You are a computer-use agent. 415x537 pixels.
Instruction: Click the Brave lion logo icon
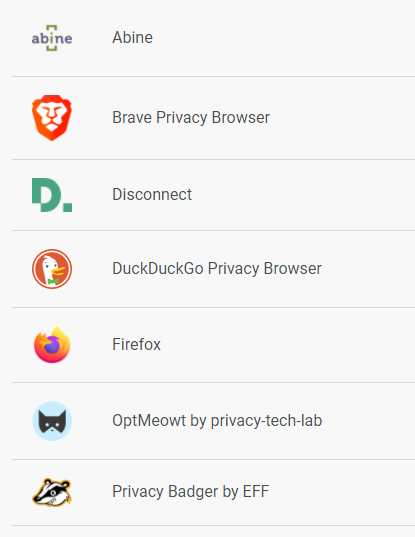[52, 118]
